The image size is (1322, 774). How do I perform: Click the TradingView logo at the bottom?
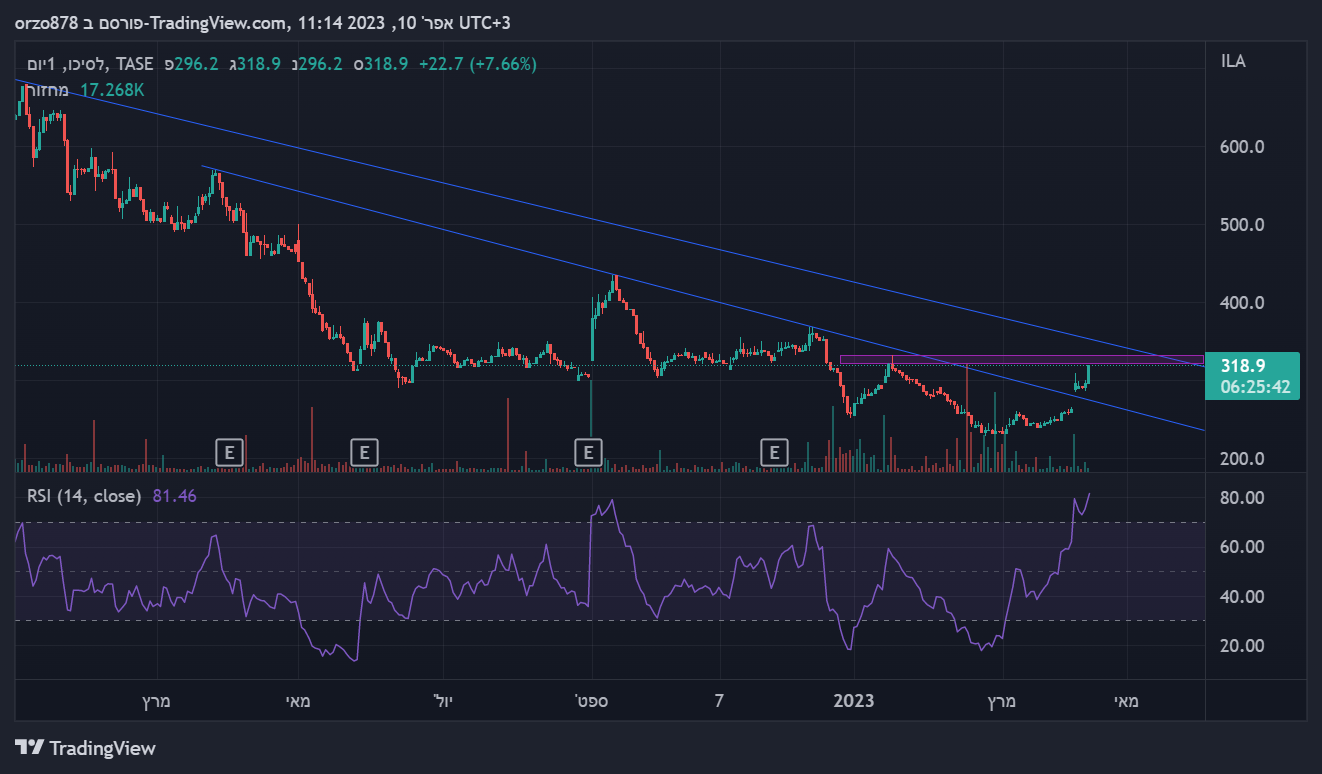[86, 748]
